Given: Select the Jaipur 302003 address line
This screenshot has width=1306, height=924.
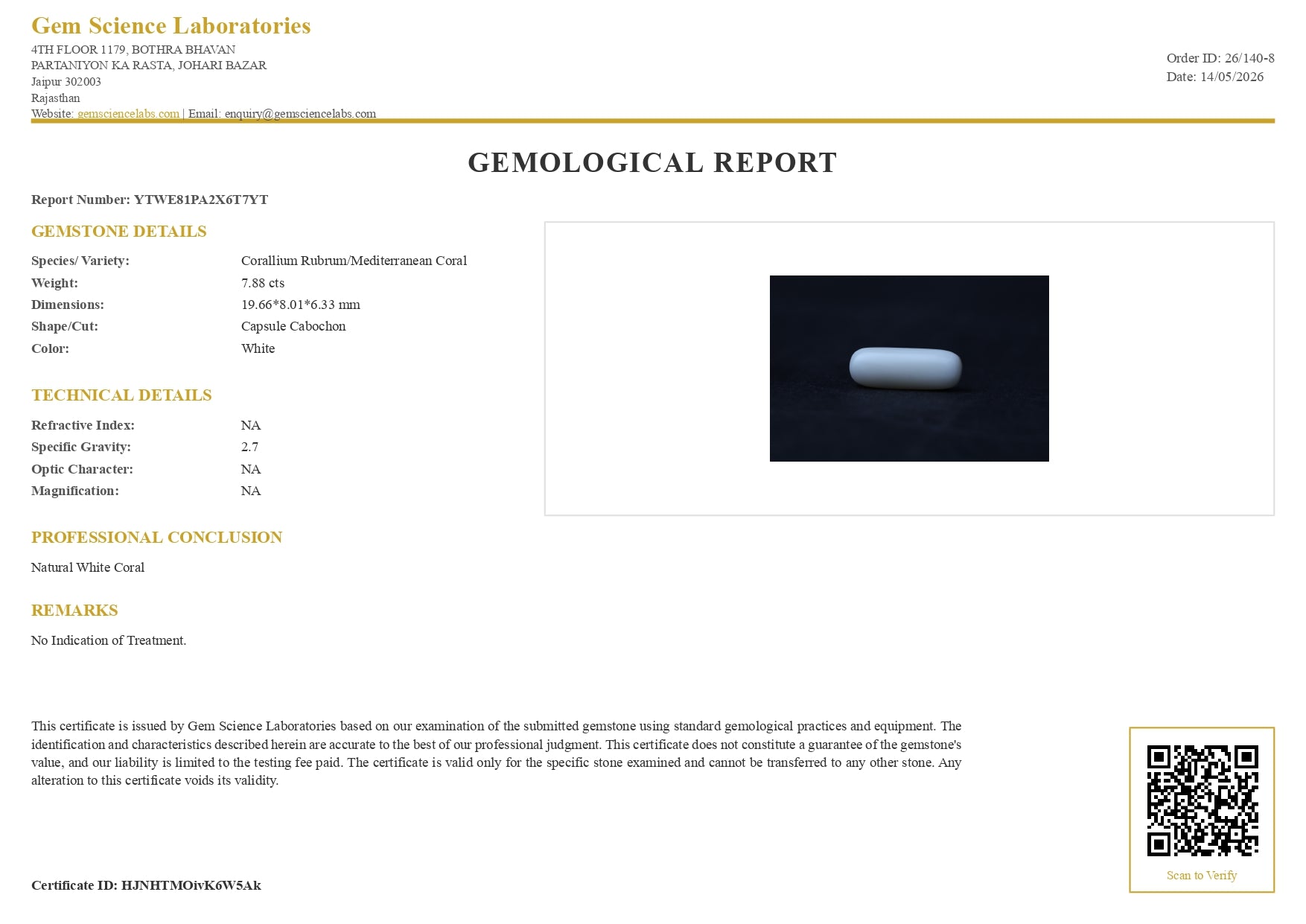Looking at the screenshot, I should pos(66,82).
